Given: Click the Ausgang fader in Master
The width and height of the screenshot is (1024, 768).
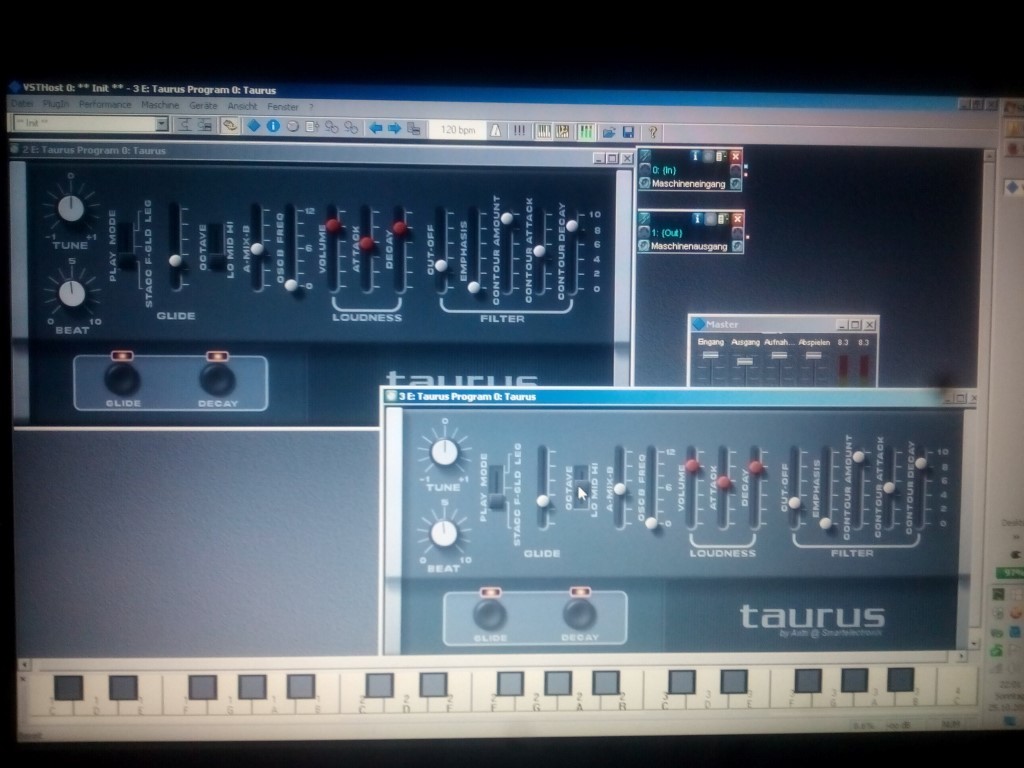Looking at the screenshot, I should [x=744, y=361].
